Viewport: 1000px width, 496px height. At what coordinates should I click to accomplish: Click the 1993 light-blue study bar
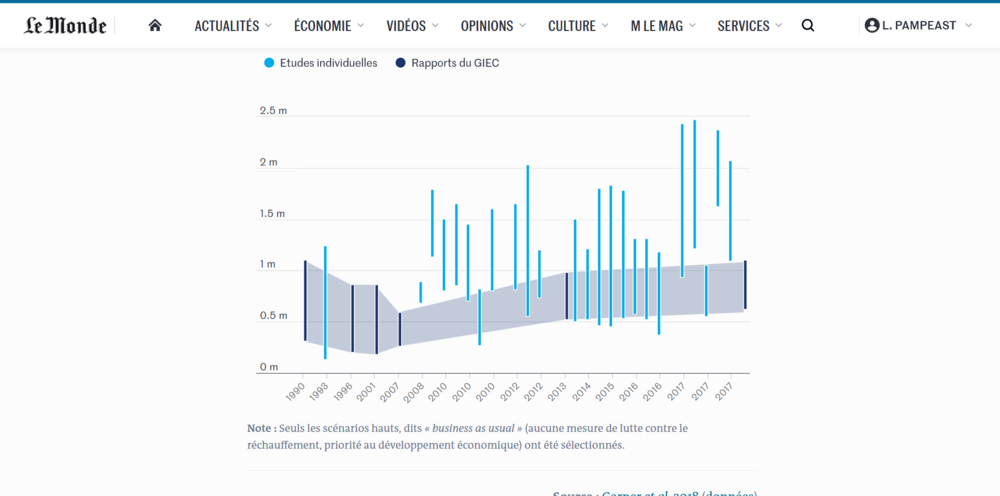[325, 303]
